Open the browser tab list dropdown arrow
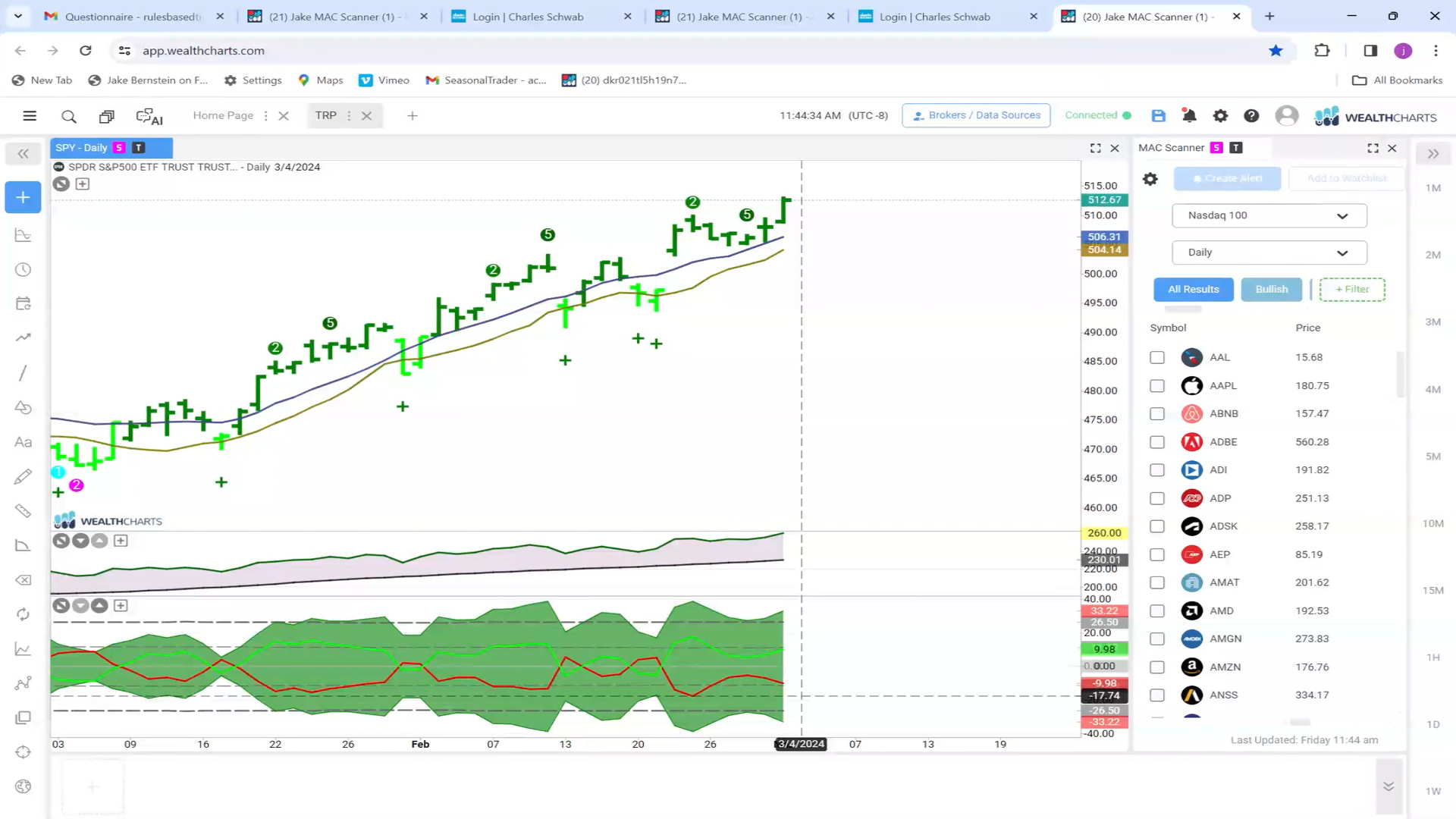This screenshot has height=819, width=1456. (18, 16)
